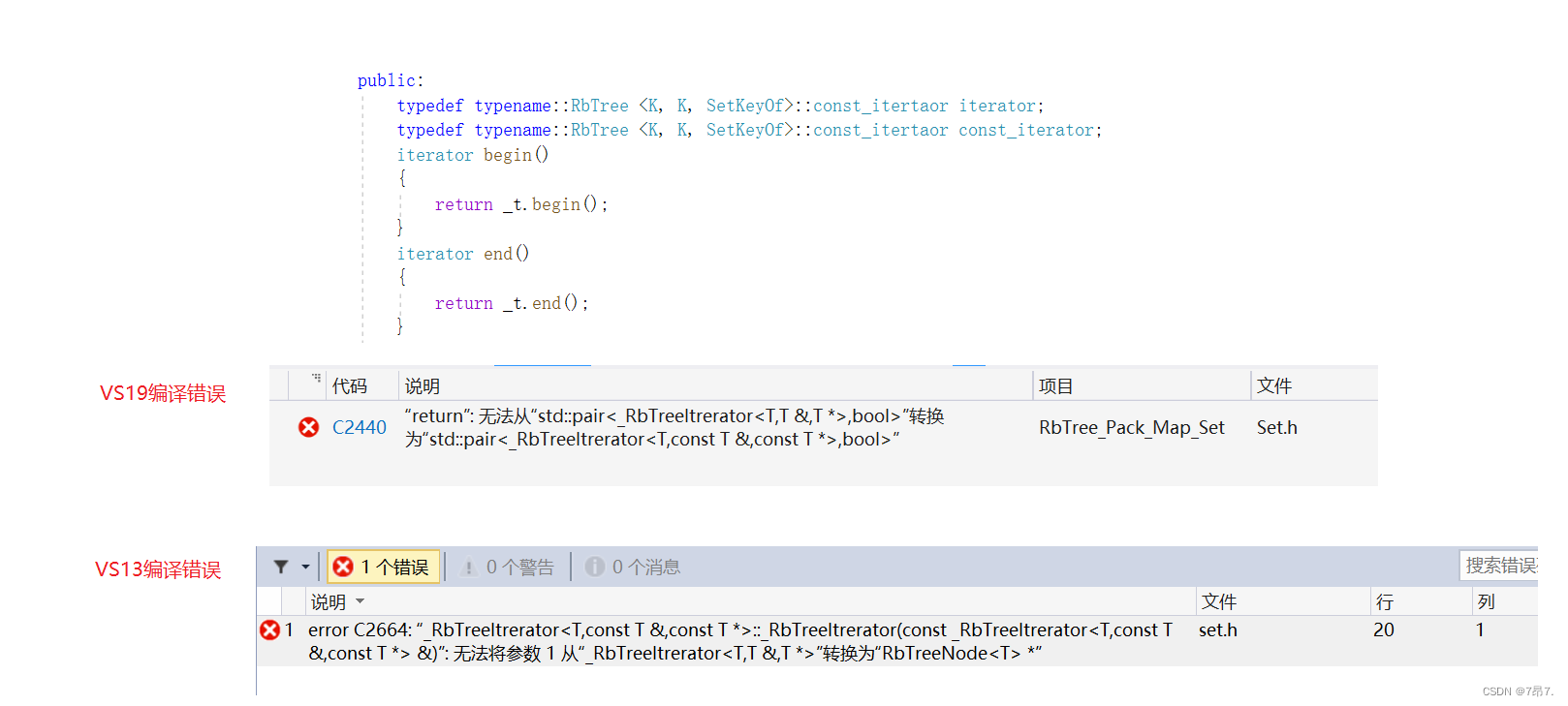
Task: Click the 'public:' keyword in code
Action: 391,80
